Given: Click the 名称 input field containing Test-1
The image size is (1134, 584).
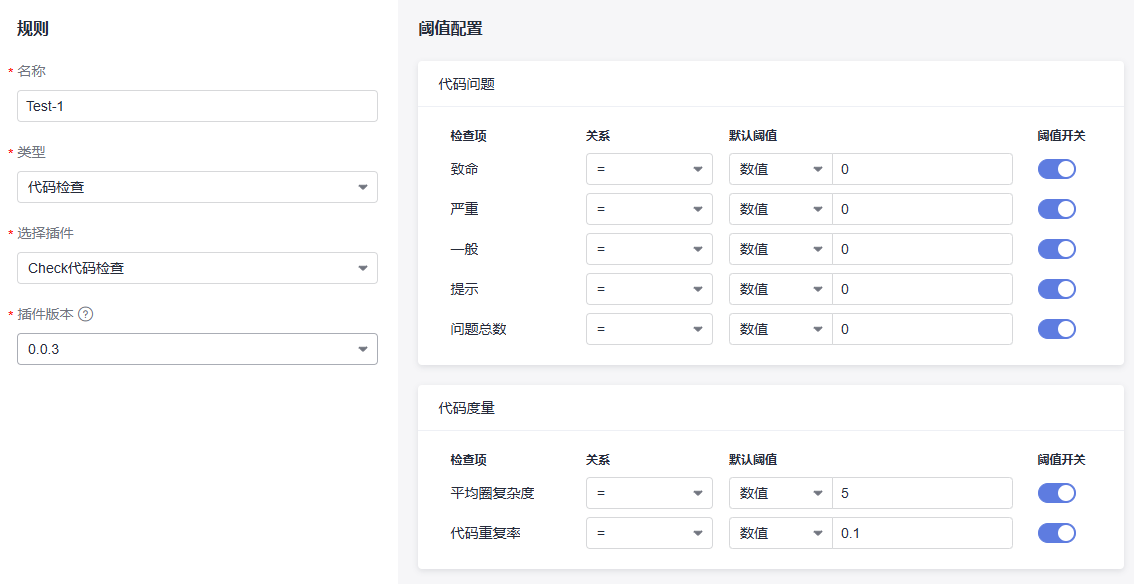Looking at the screenshot, I should 197,106.
